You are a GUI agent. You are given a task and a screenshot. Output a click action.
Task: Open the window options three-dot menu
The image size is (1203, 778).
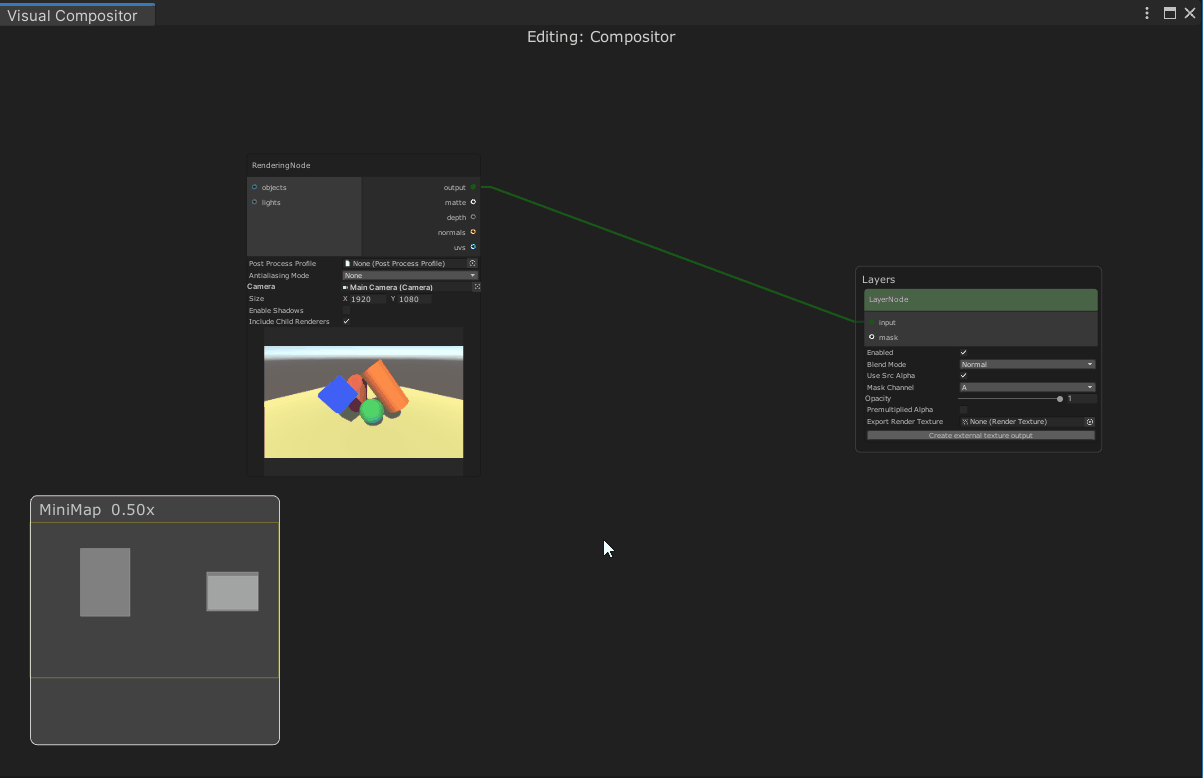[x=1146, y=13]
